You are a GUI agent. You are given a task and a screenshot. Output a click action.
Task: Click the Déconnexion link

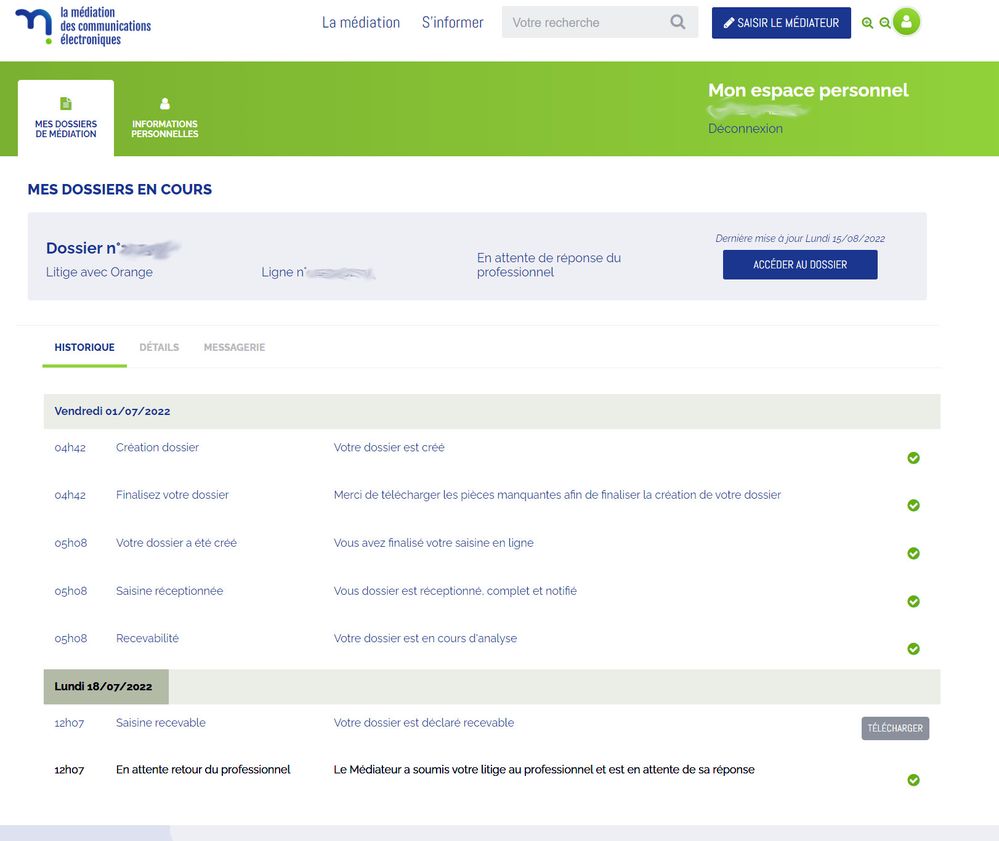745,129
